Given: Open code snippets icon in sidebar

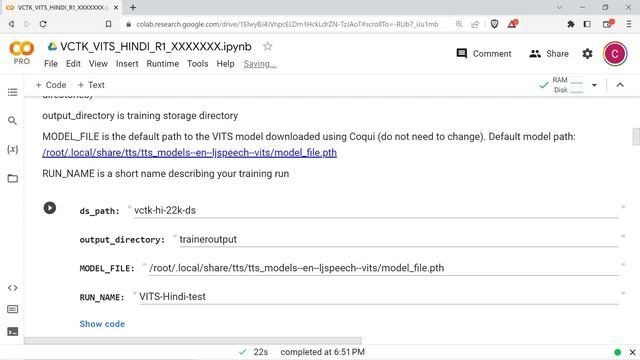Looking at the screenshot, I should (13, 288).
